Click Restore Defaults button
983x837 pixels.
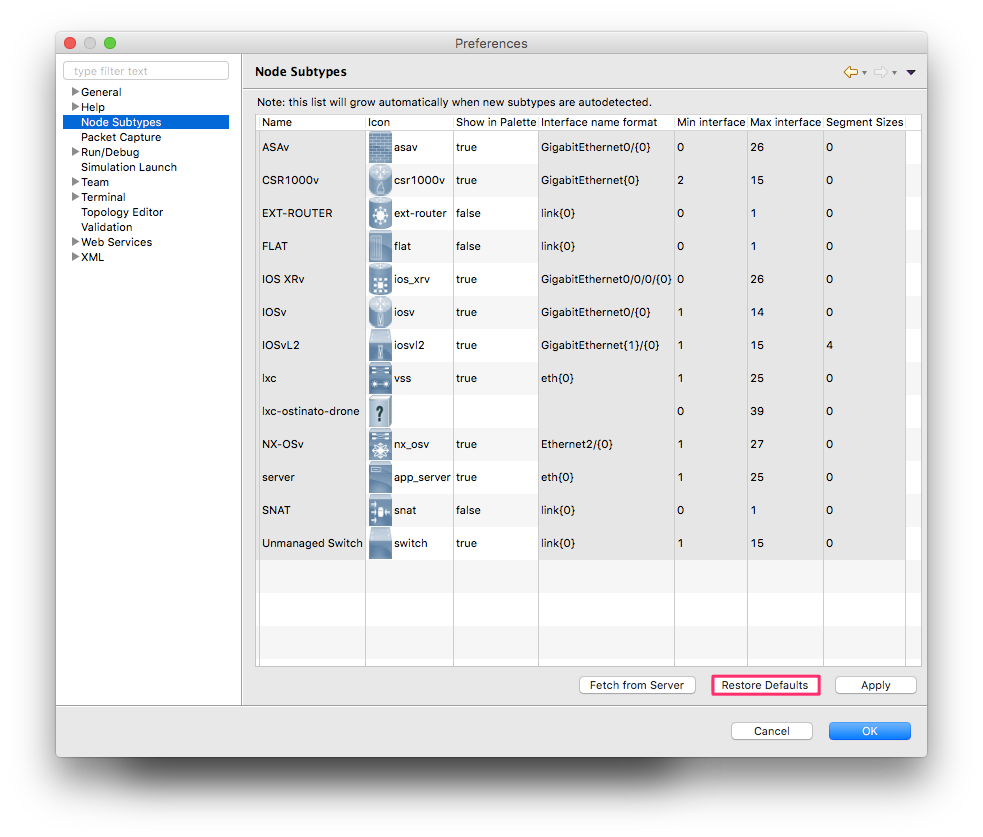(x=765, y=685)
